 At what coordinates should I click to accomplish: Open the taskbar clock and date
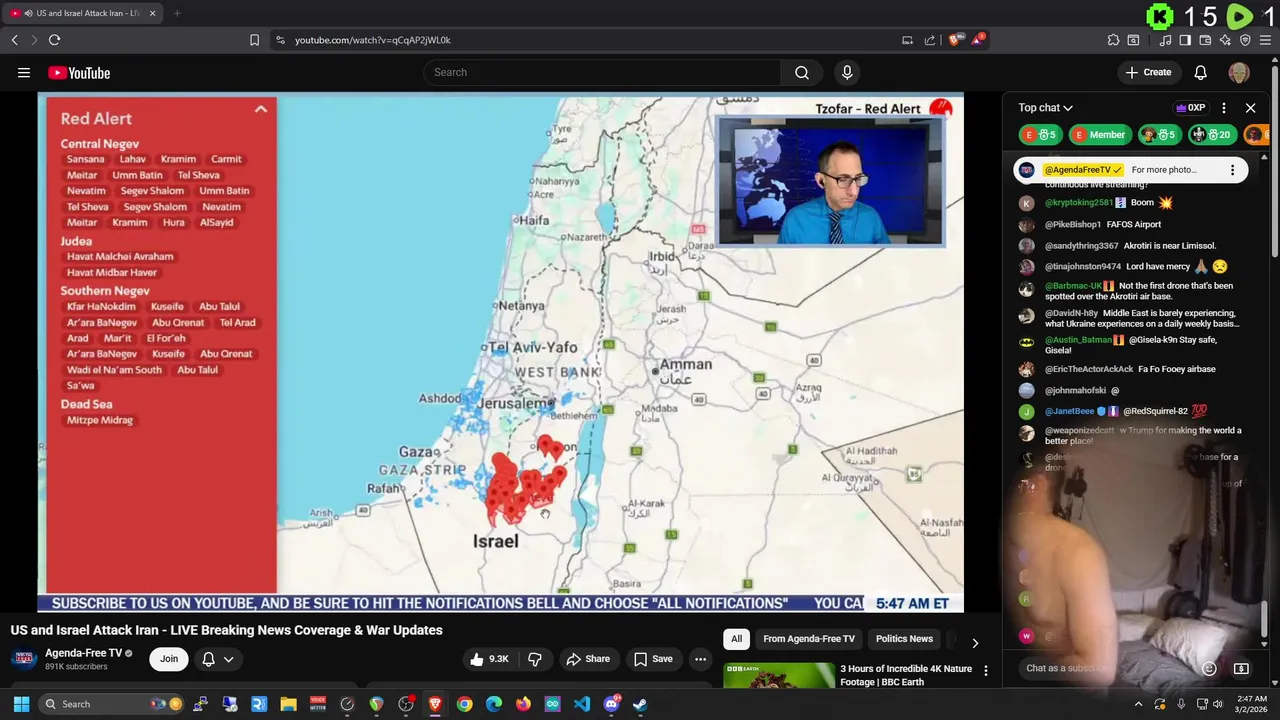(x=1251, y=704)
